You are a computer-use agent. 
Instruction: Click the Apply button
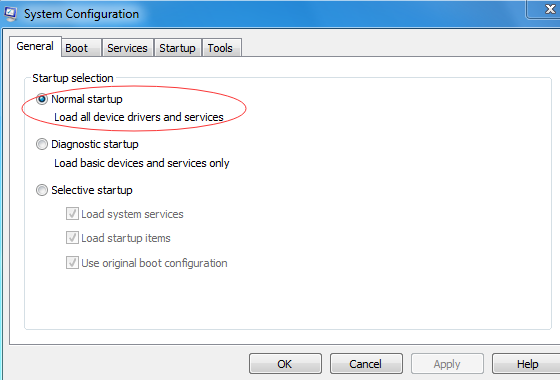[x=447, y=364]
